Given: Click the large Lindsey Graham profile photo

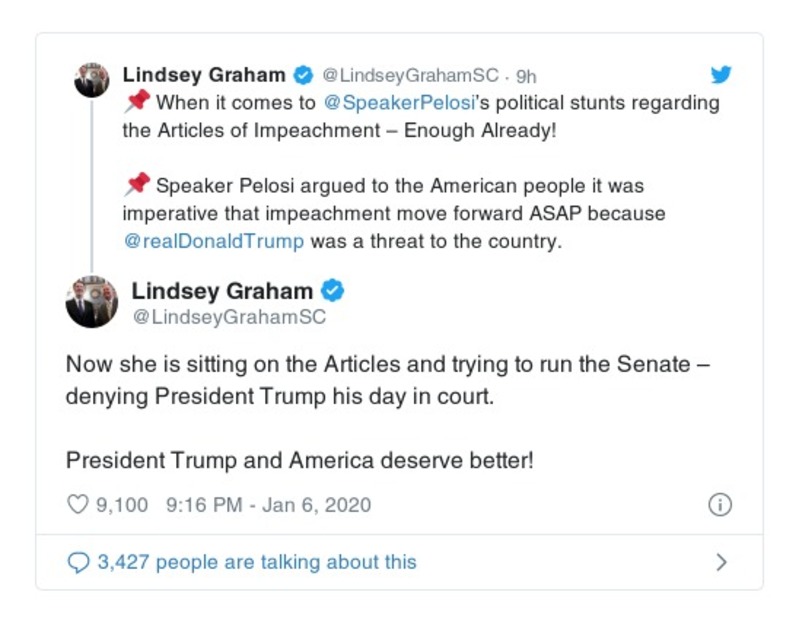Looking at the screenshot, I should (92, 302).
